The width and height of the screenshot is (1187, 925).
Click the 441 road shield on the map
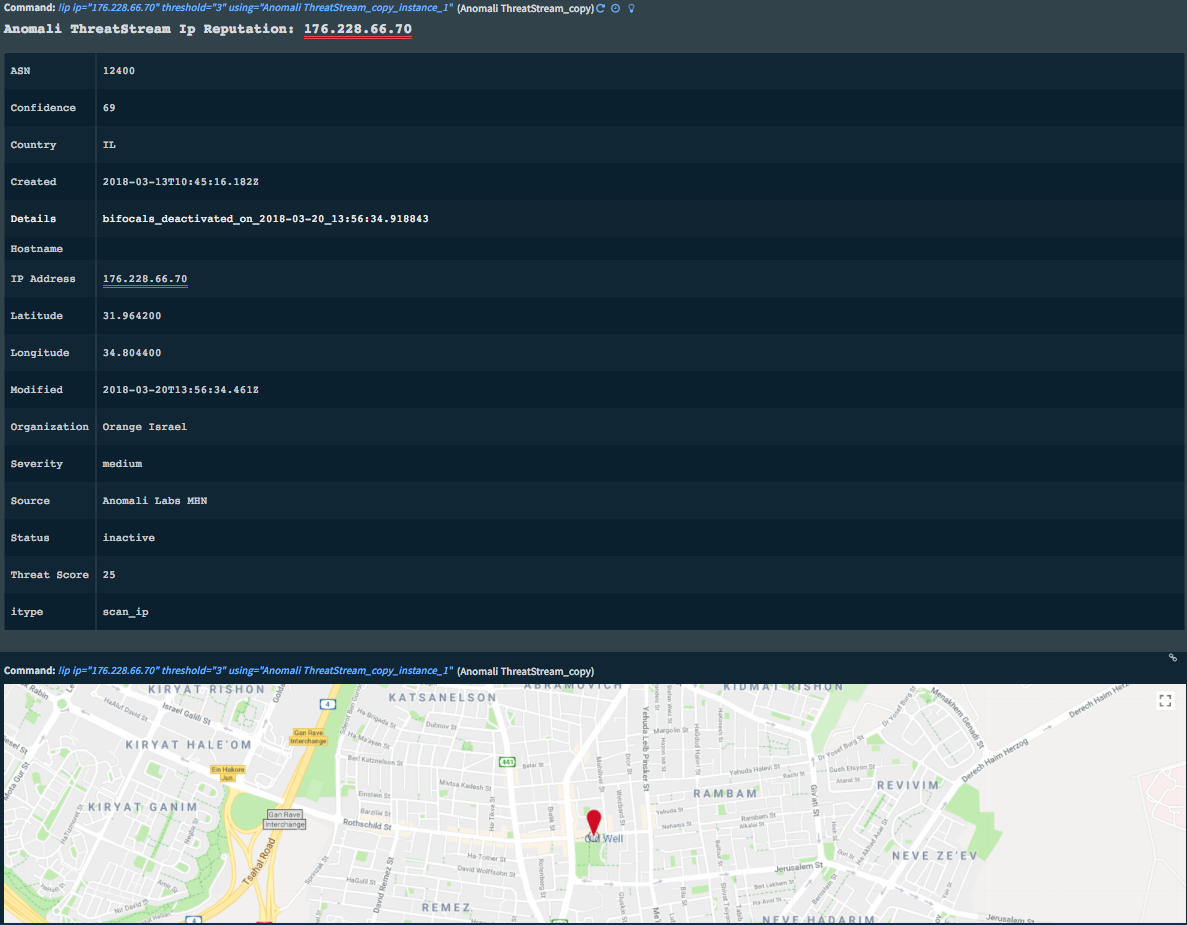click(508, 762)
